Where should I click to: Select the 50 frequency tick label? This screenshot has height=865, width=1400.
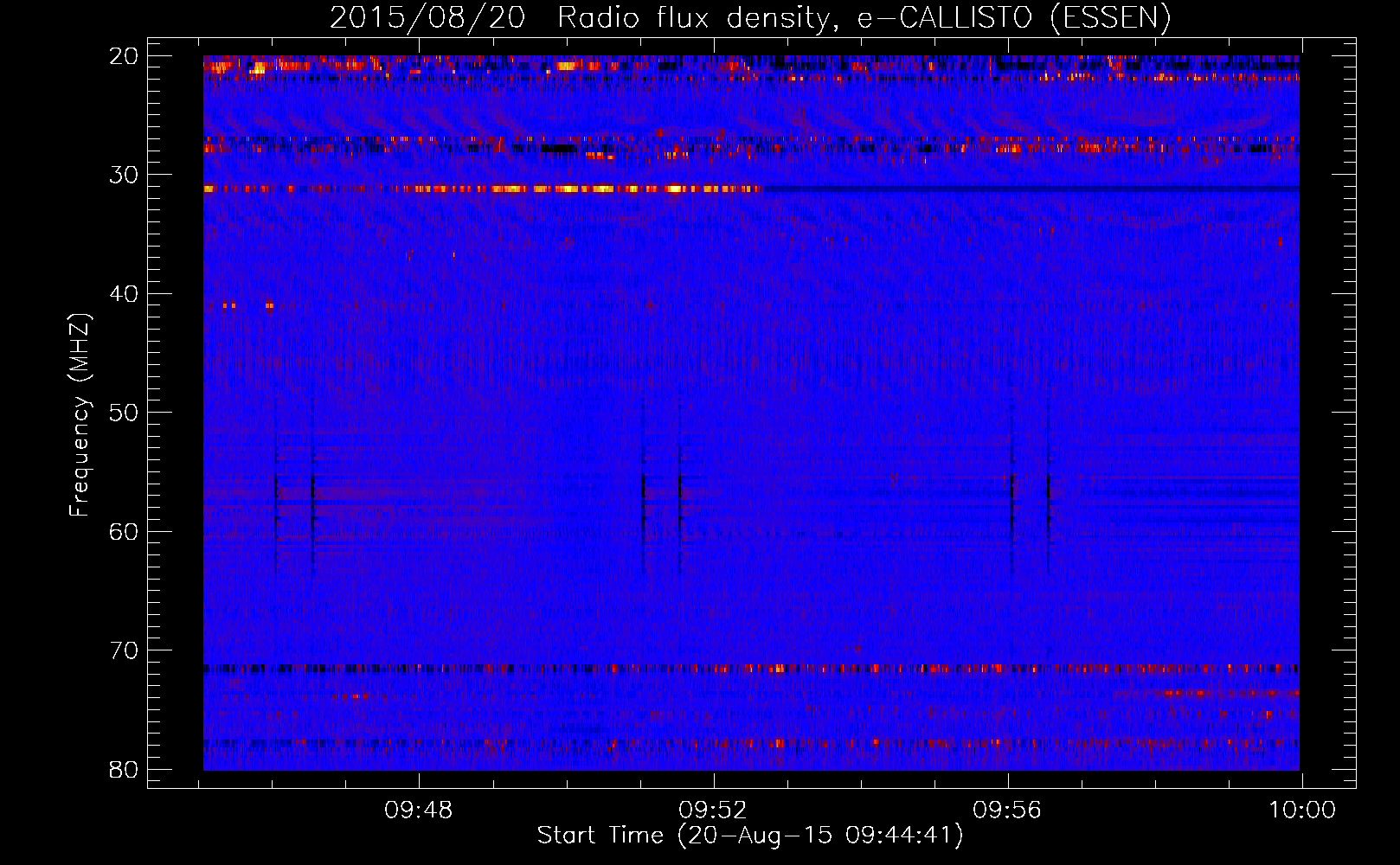pos(124,413)
